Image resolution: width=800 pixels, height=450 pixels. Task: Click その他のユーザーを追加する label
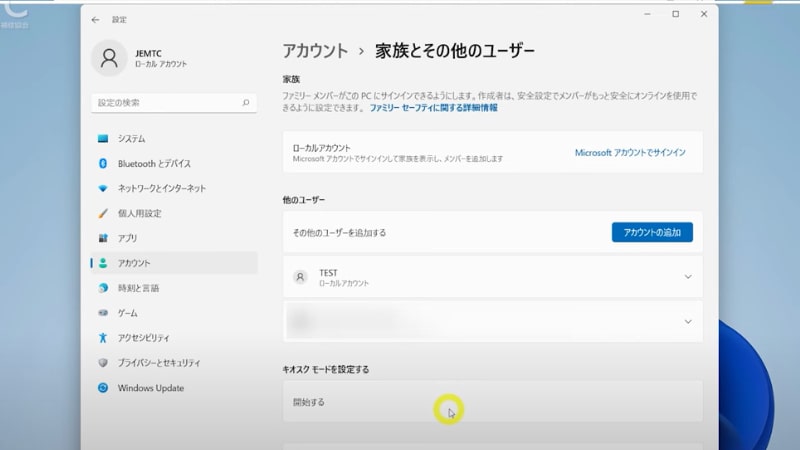coord(339,233)
